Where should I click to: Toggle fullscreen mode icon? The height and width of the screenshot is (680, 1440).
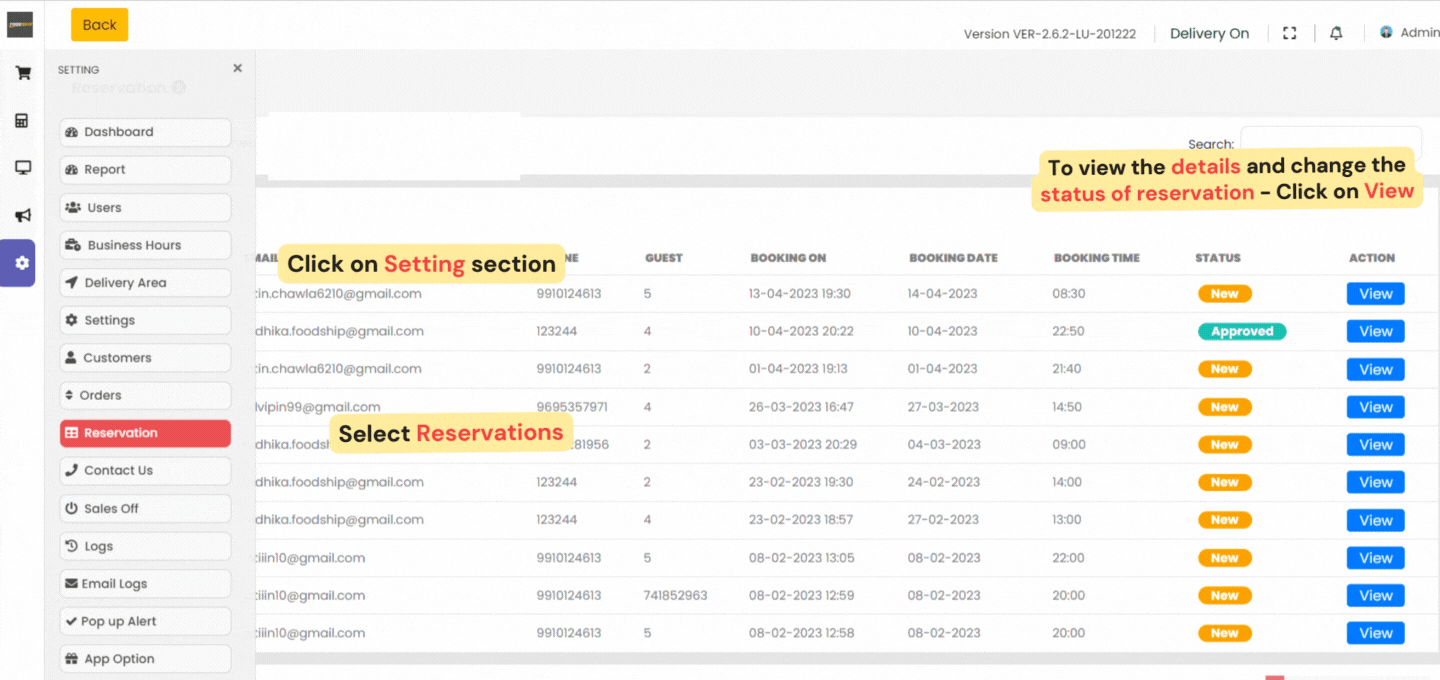[1289, 33]
